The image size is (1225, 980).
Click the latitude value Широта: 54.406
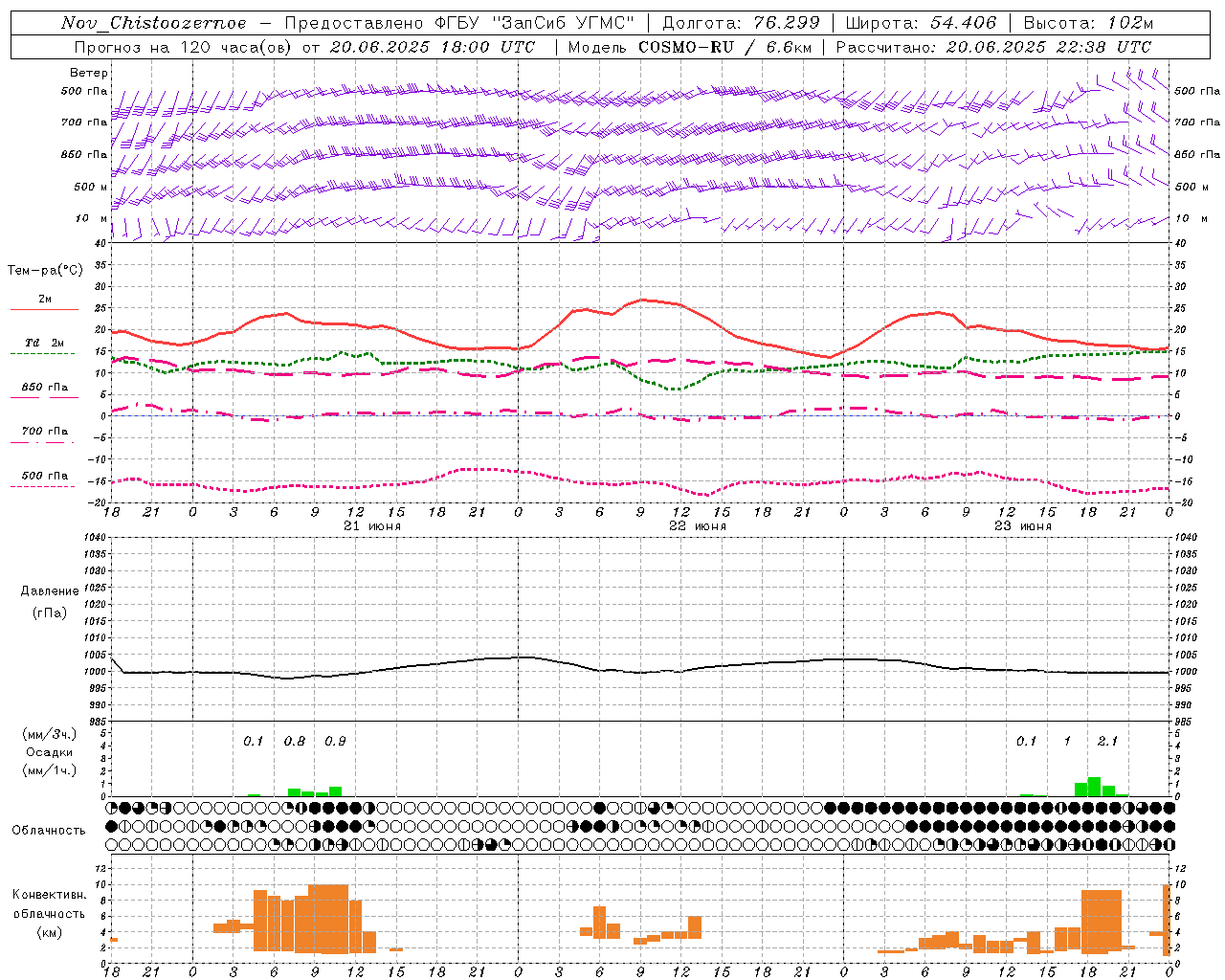point(921,23)
